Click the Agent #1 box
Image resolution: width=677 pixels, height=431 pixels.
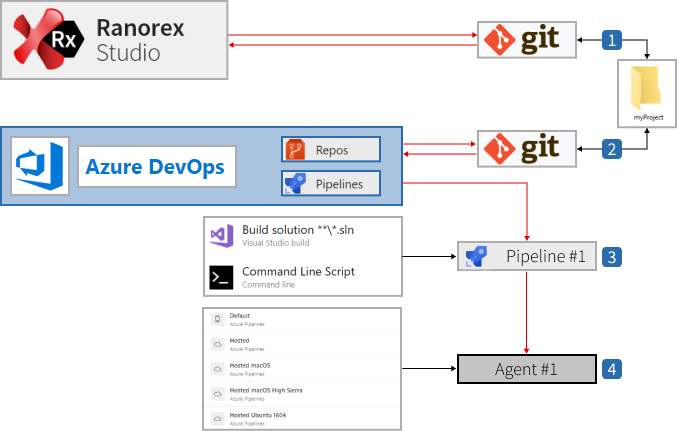pos(527,369)
